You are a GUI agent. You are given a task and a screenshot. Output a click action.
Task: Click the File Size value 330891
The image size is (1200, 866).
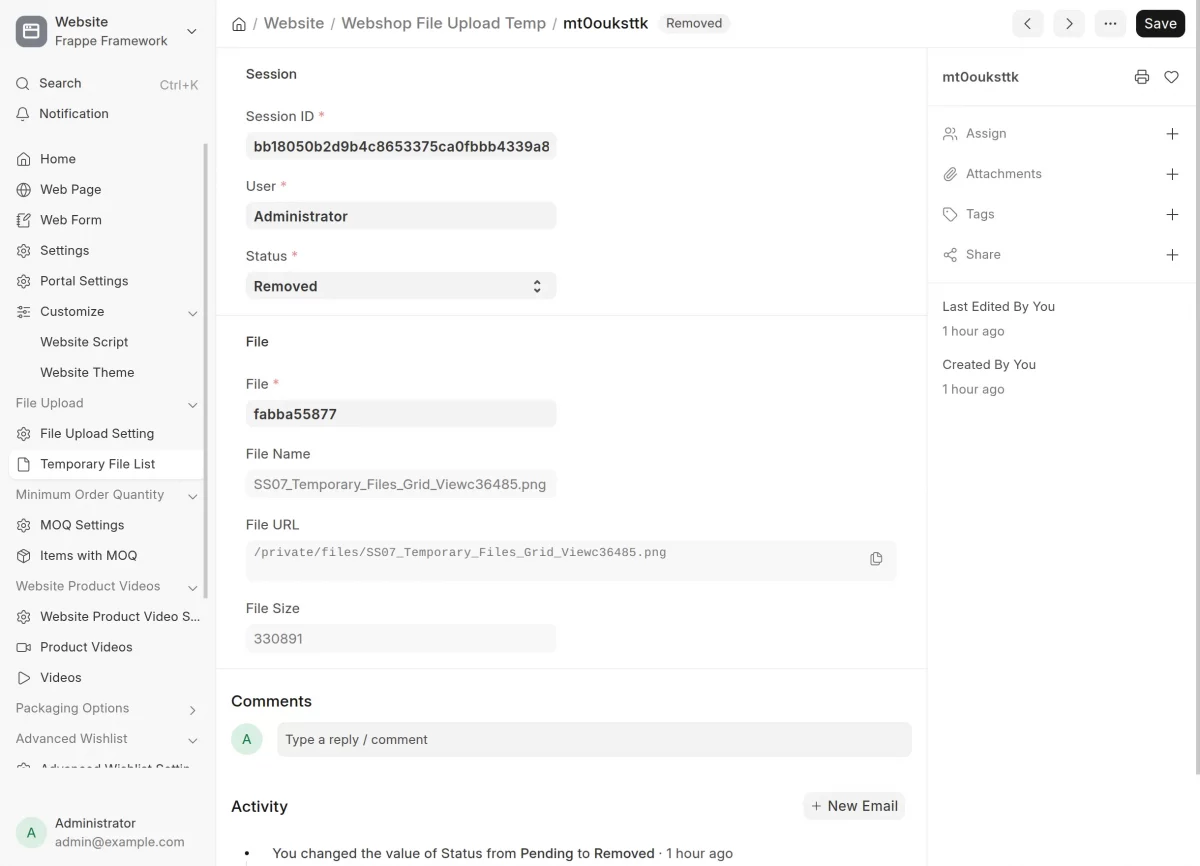click(x=401, y=638)
